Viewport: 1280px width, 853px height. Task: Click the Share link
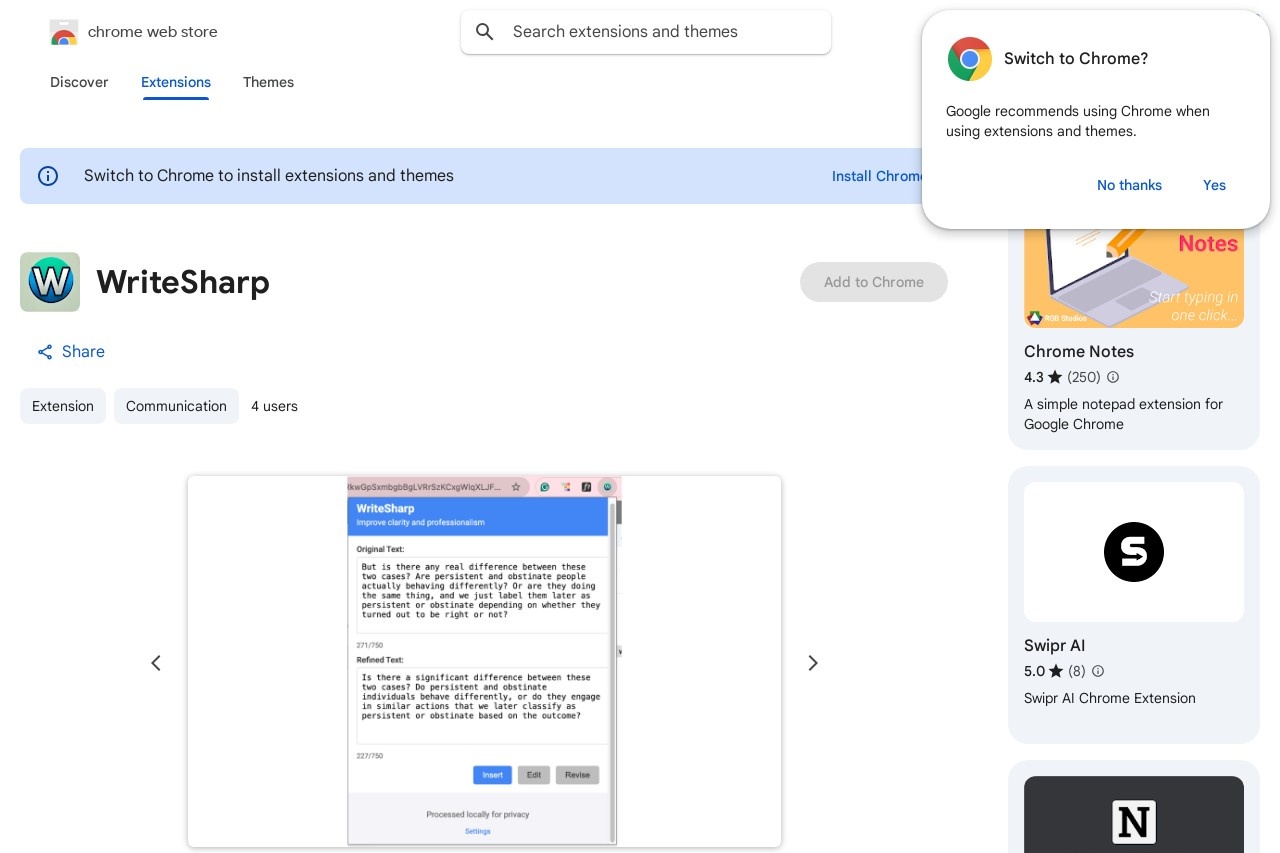71,352
